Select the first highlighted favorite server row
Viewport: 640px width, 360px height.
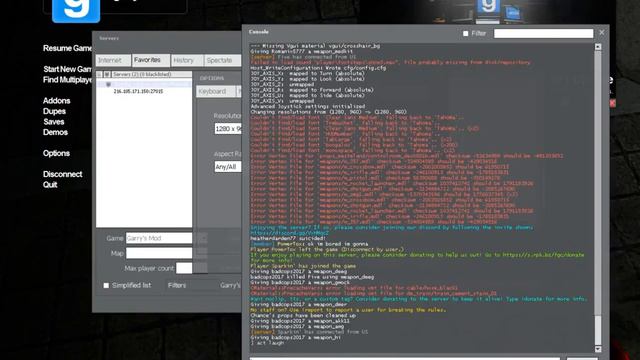tap(144, 84)
